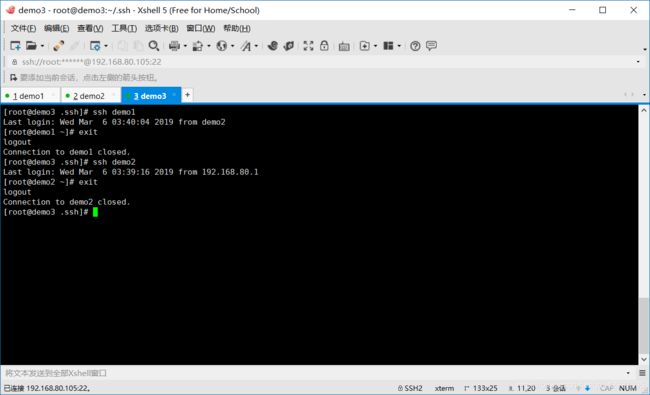650x395 pixels.
Task: Click the NUM indicator in status bar
Action: coord(628,388)
